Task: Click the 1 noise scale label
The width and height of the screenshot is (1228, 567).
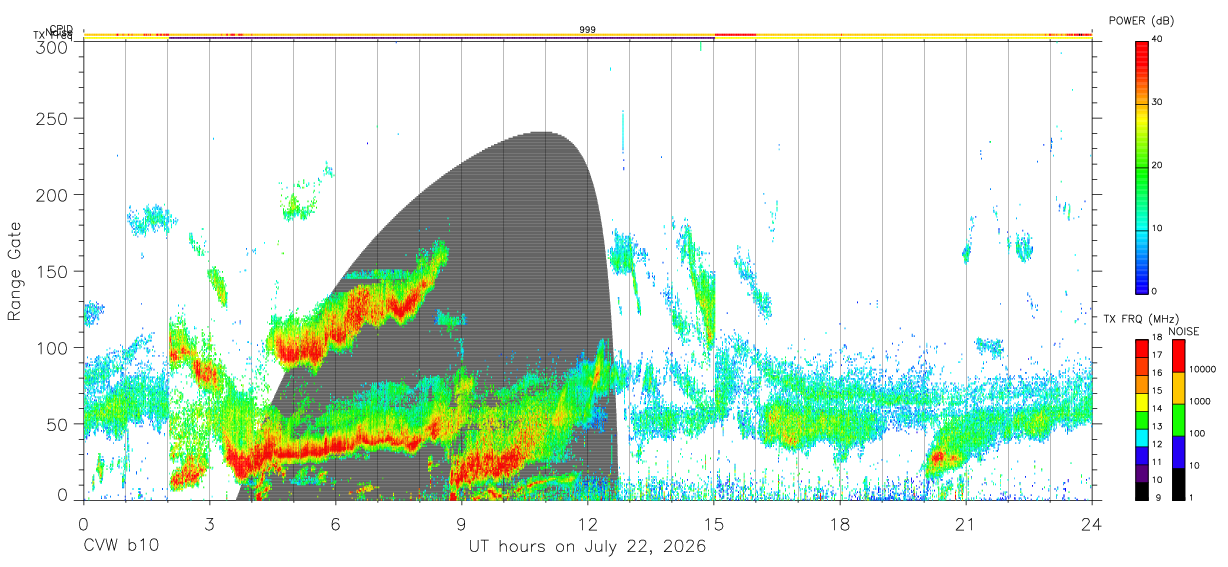Action: click(1191, 497)
